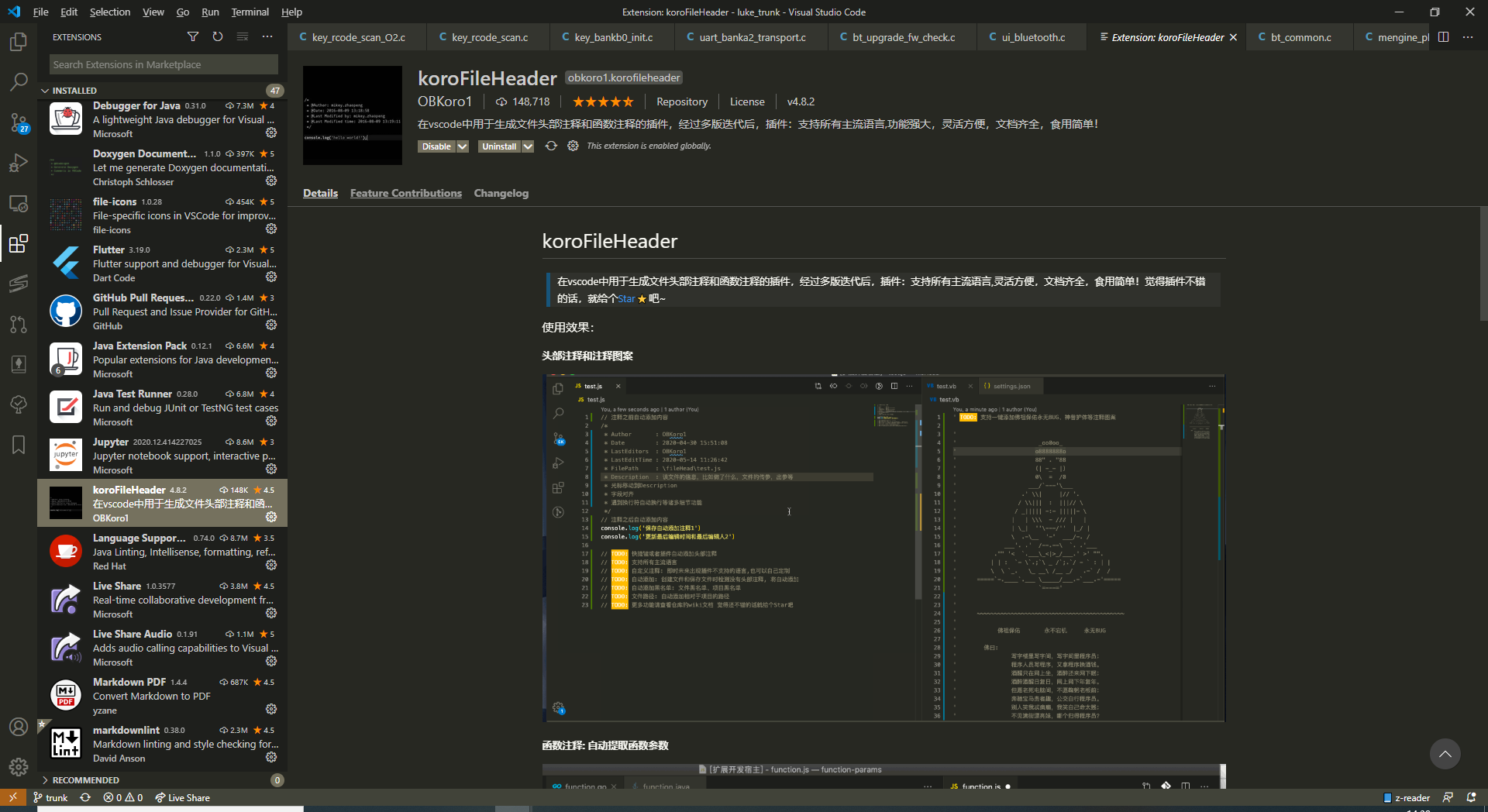This screenshot has width=1488, height=812.
Task: Refresh the extensions list
Action: (x=218, y=36)
